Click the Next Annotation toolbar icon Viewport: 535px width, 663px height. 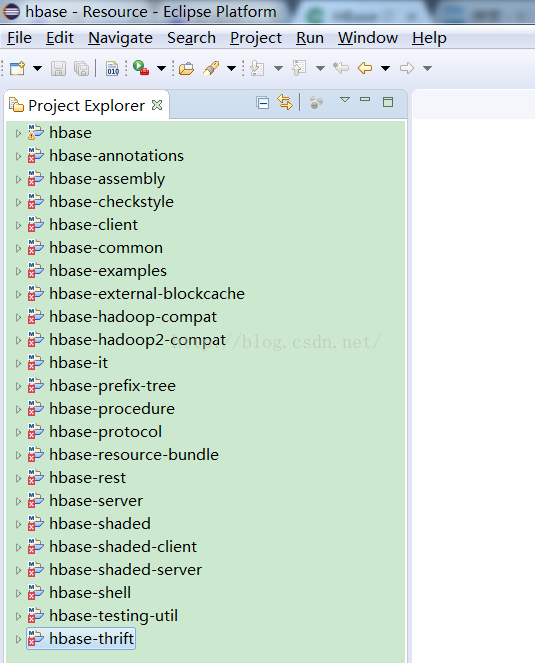click(257, 68)
